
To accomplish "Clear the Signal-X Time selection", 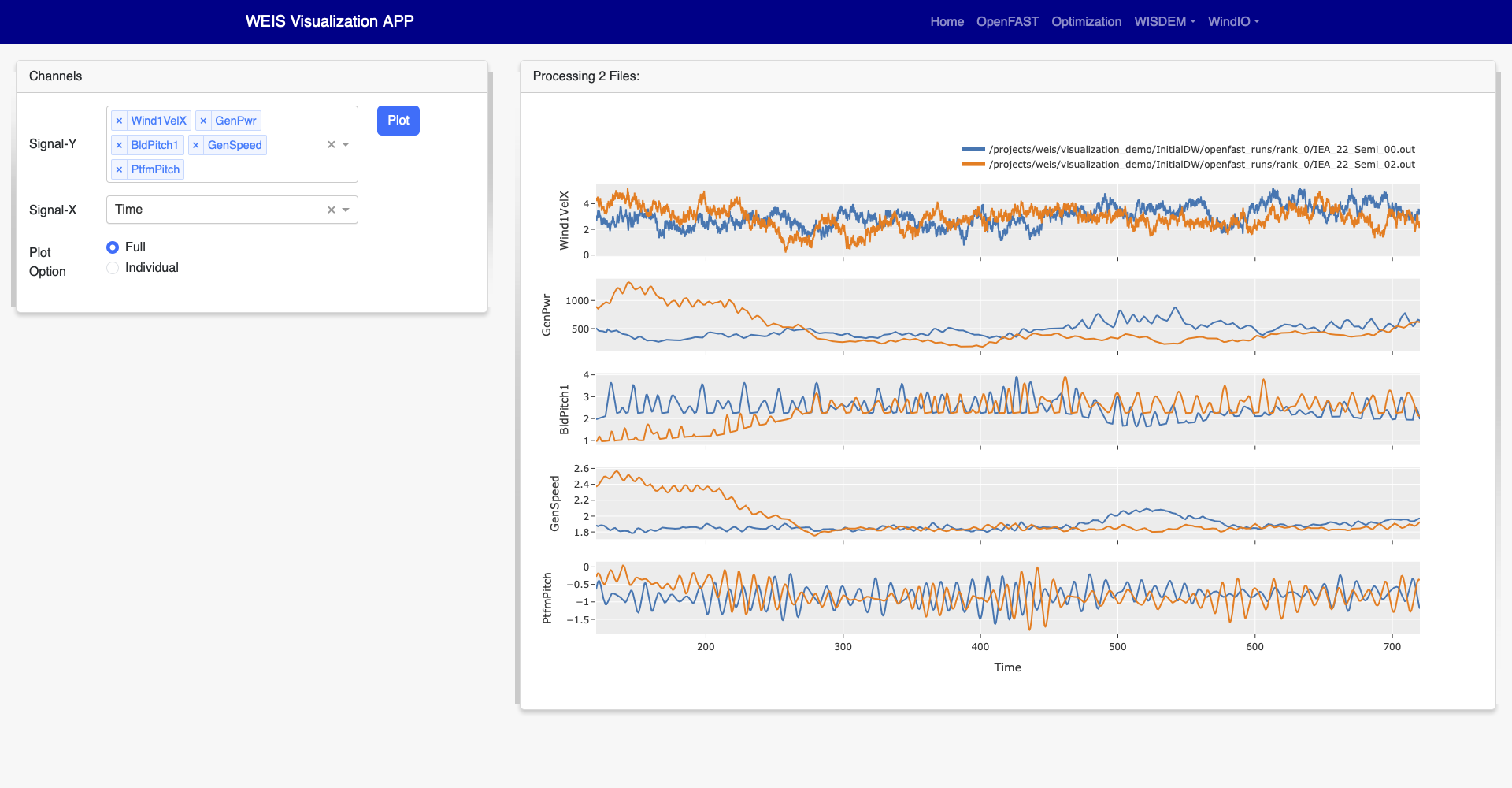I will click(332, 210).
